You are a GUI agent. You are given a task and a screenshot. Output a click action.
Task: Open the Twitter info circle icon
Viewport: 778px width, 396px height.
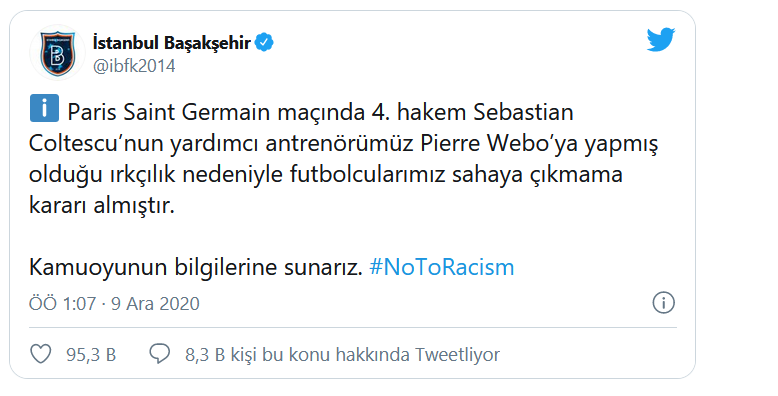(x=663, y=303)
